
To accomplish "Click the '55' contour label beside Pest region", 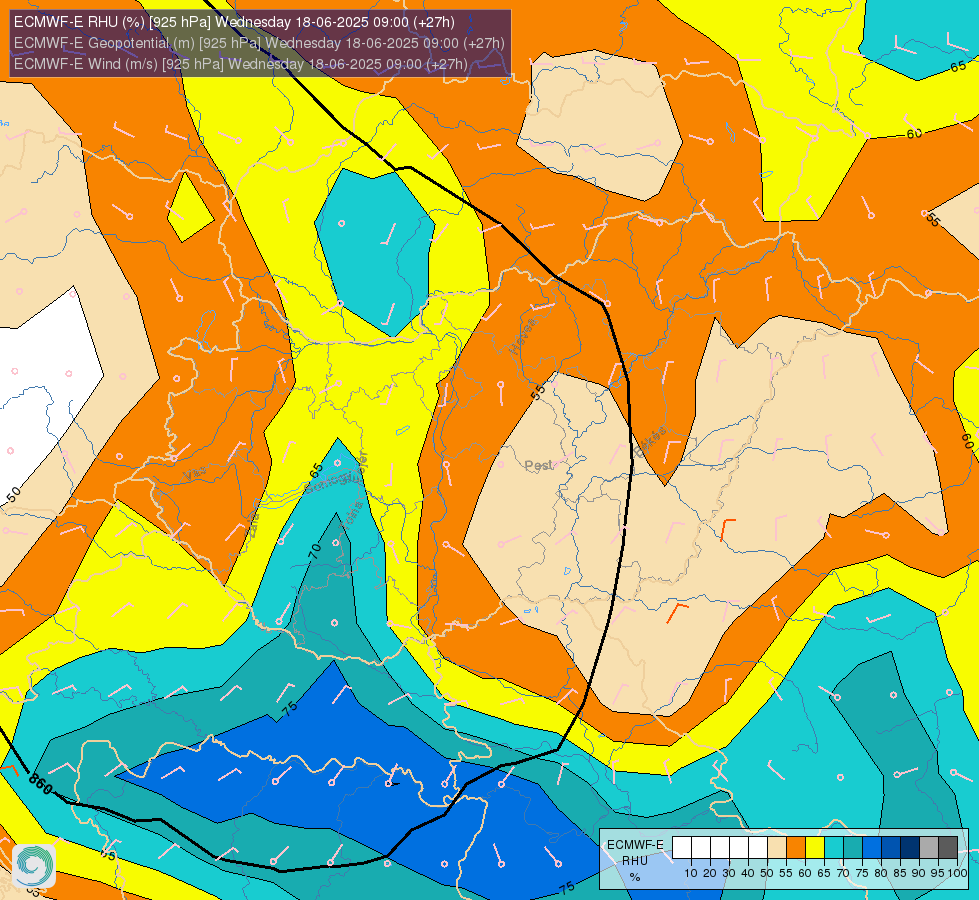I will [538, 392].
